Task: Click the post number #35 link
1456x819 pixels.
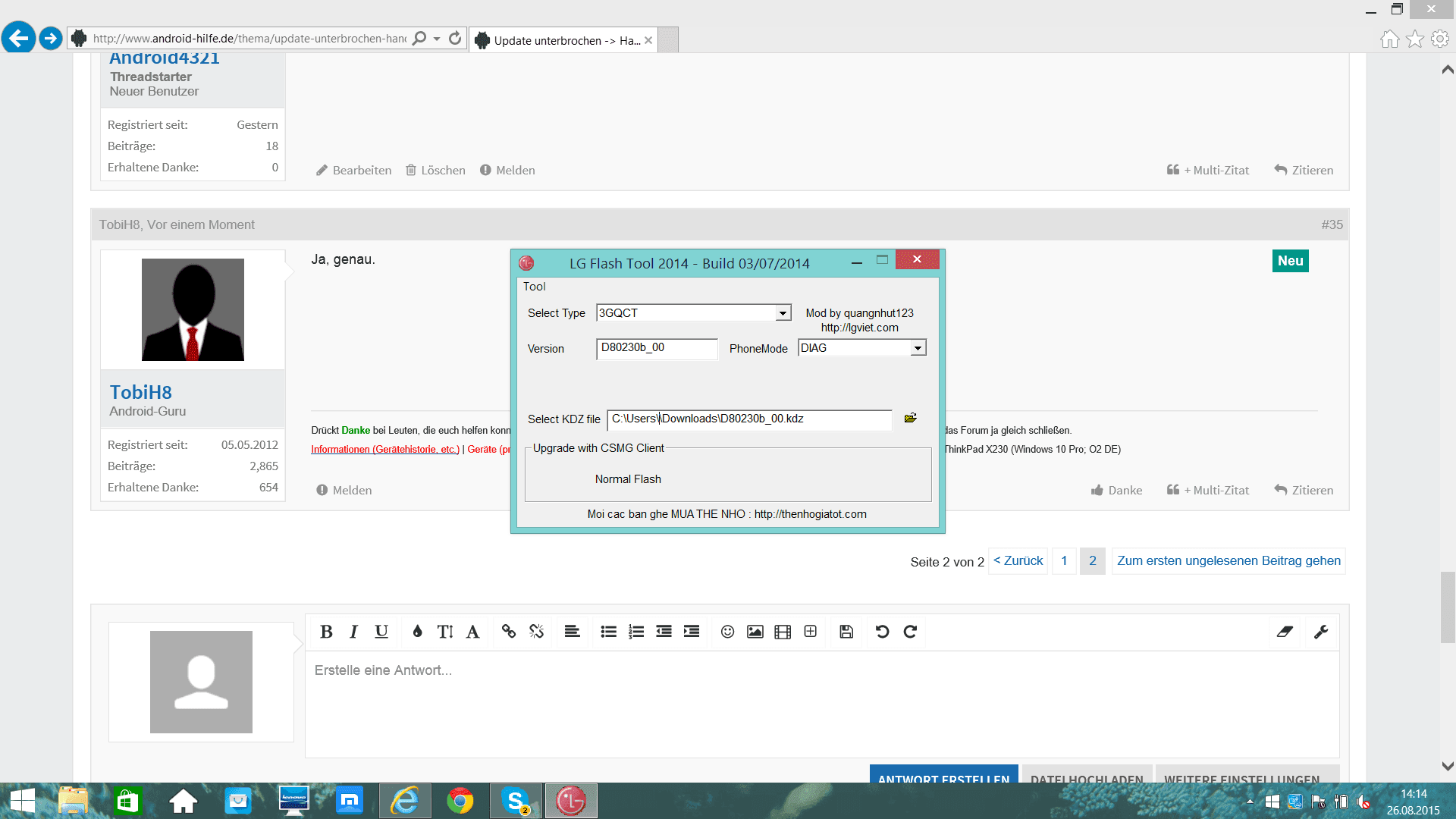Action: click(1332, 225)
